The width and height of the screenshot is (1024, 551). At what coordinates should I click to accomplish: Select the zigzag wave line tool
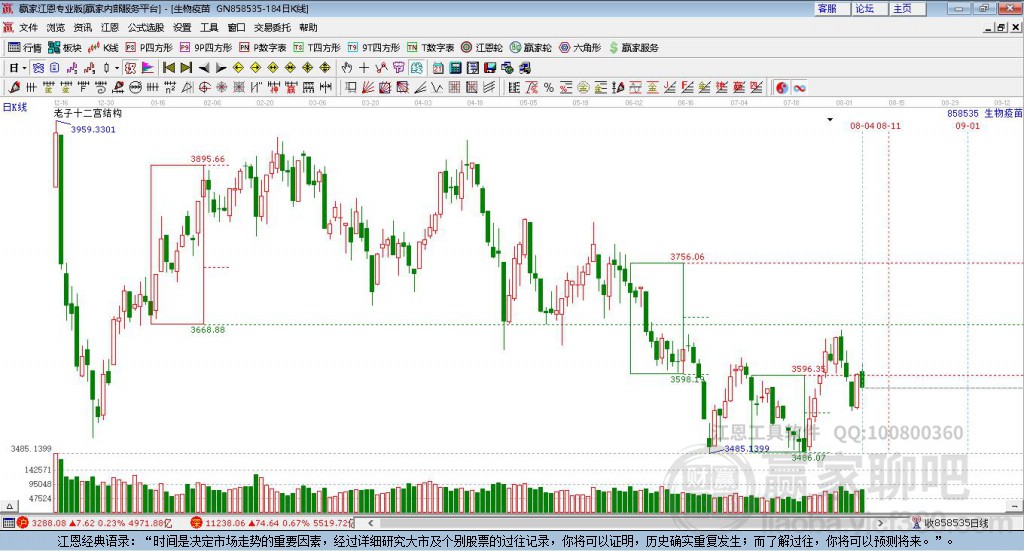click(436, 87)
